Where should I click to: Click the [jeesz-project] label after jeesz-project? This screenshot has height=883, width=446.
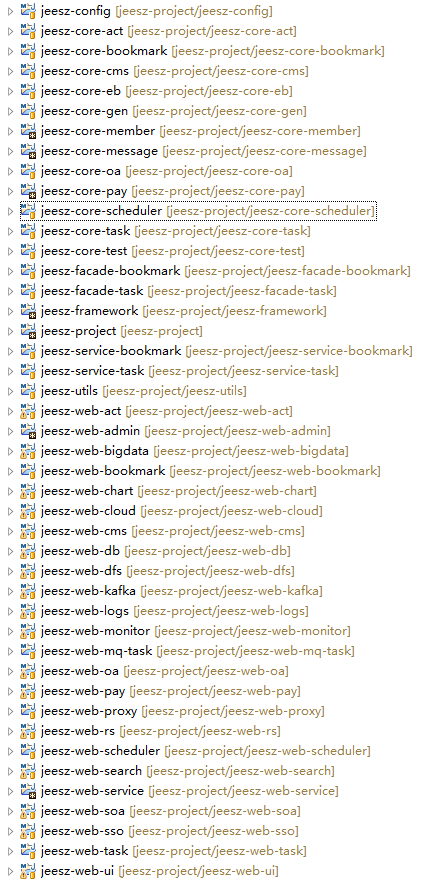pos(162,332)
